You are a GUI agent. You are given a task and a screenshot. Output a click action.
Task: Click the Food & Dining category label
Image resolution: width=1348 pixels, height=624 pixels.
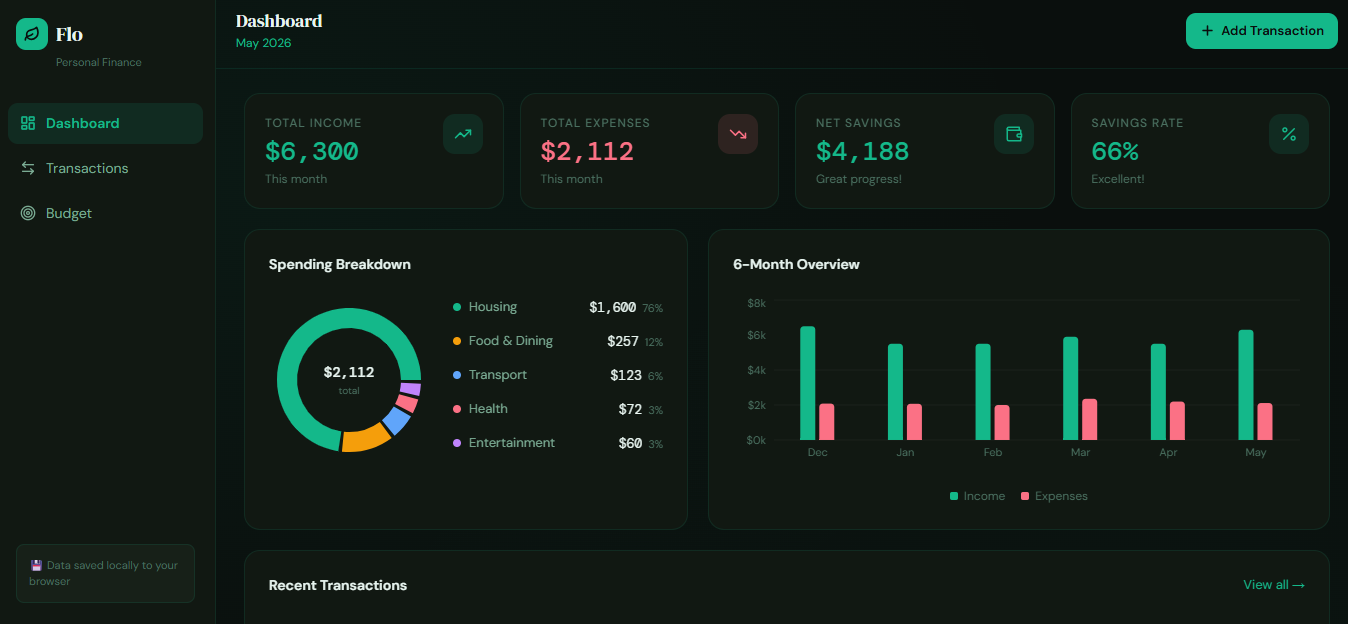click(x=511, y=341)
